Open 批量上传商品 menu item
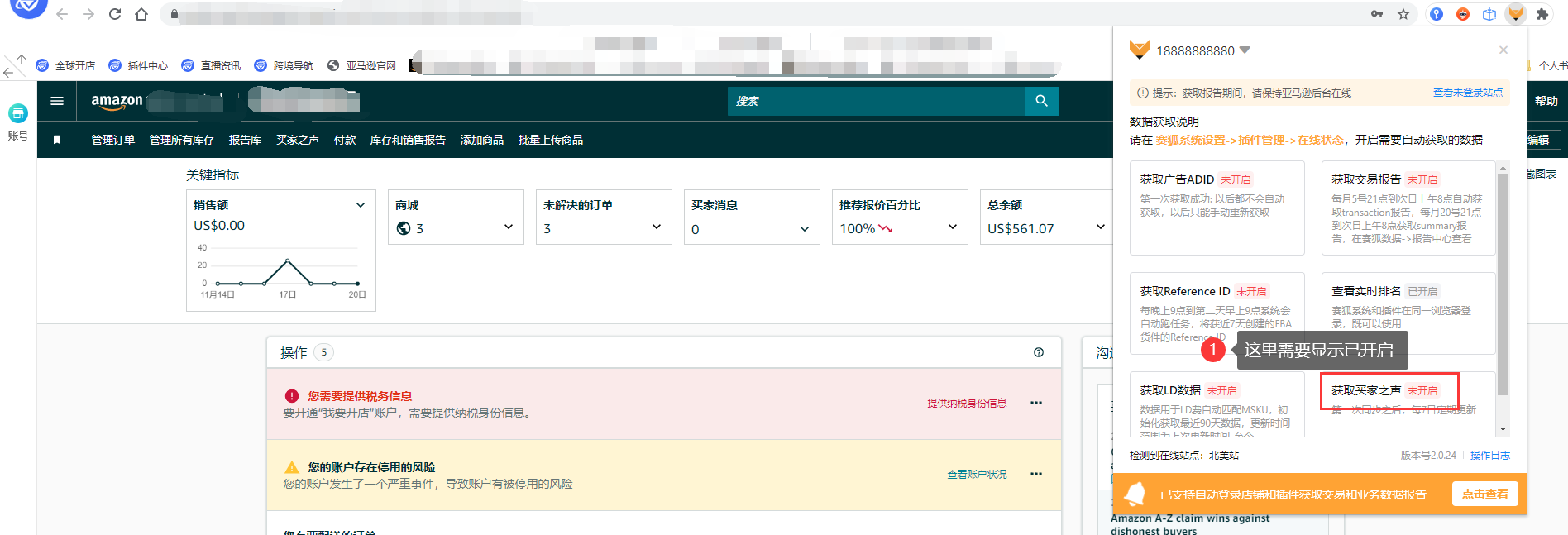Screen dimensions: 1568x535 coord(551,140)
